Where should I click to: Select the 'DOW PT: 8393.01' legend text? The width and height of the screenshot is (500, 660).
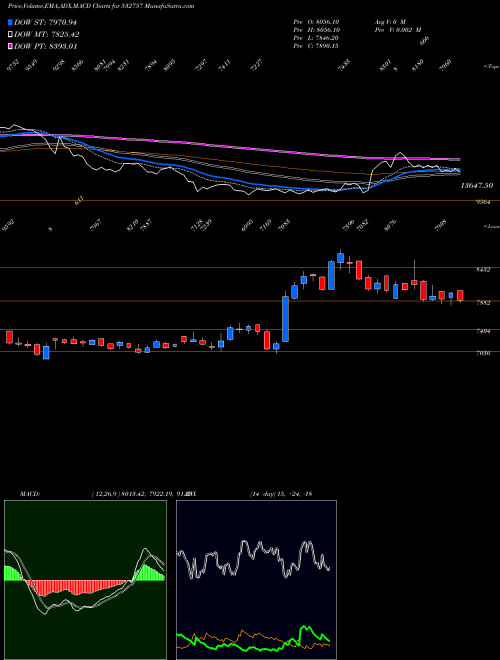click(x=45, y=46)
